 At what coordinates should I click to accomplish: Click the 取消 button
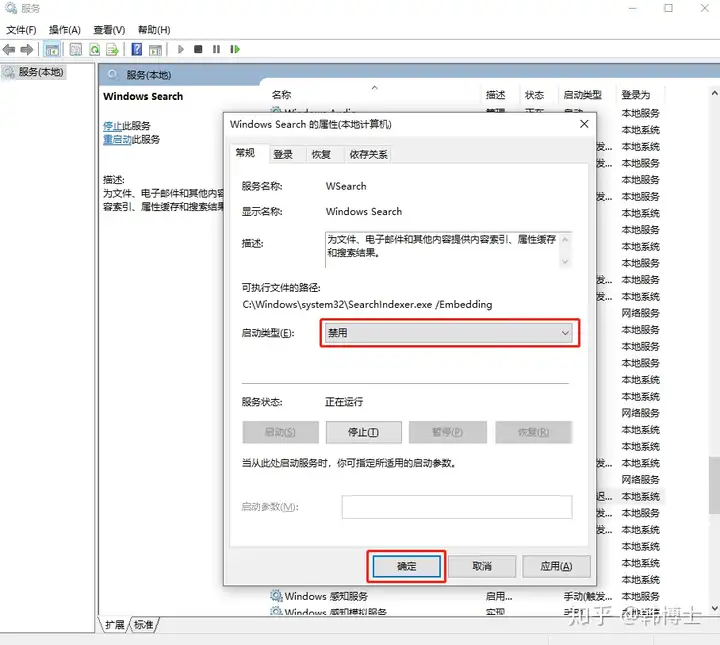482,566
